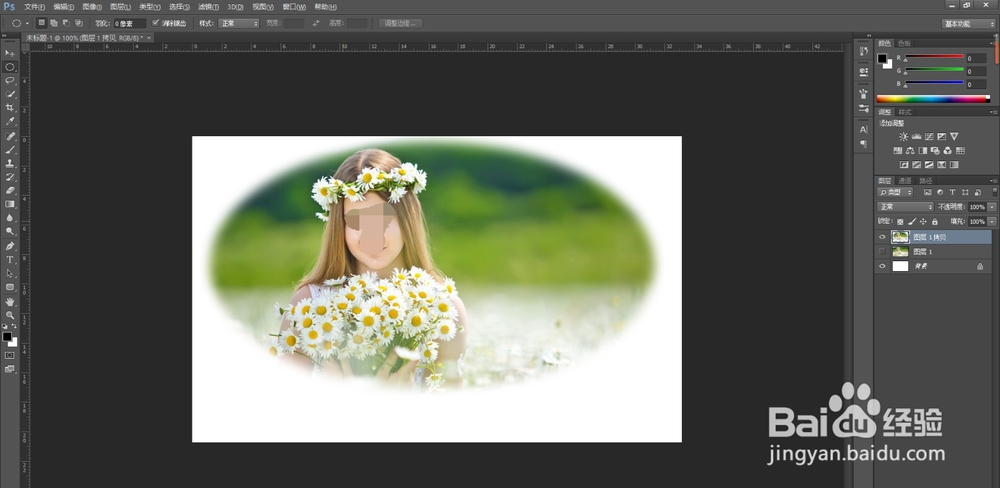The height and width of the screenshot is (488, 1000).
Task: Hide the 图层 1 拷贝 layer
Action: pyautogui.click(x=882, y=237)
